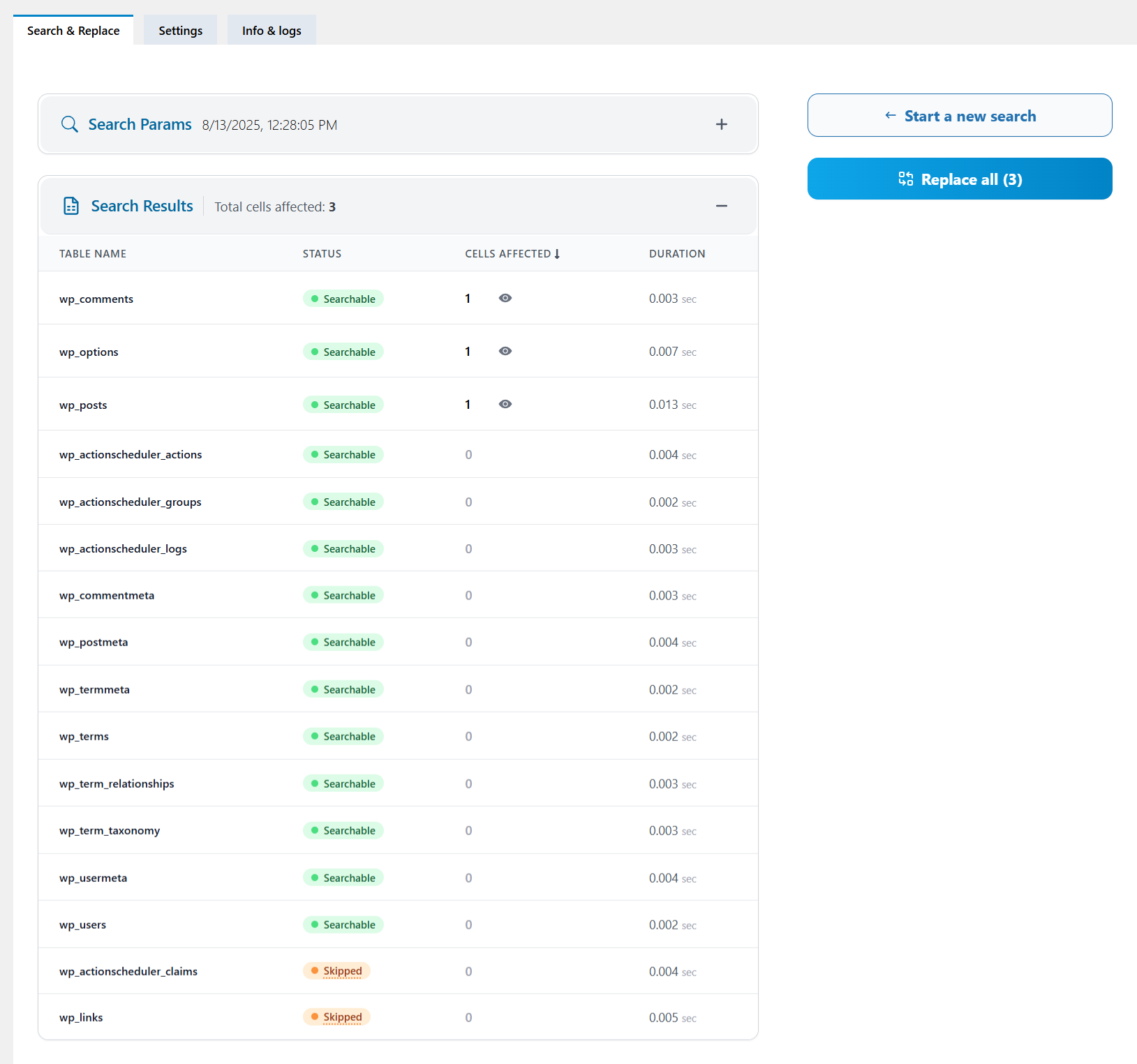Open the Info & logs tab

(271, 30)
